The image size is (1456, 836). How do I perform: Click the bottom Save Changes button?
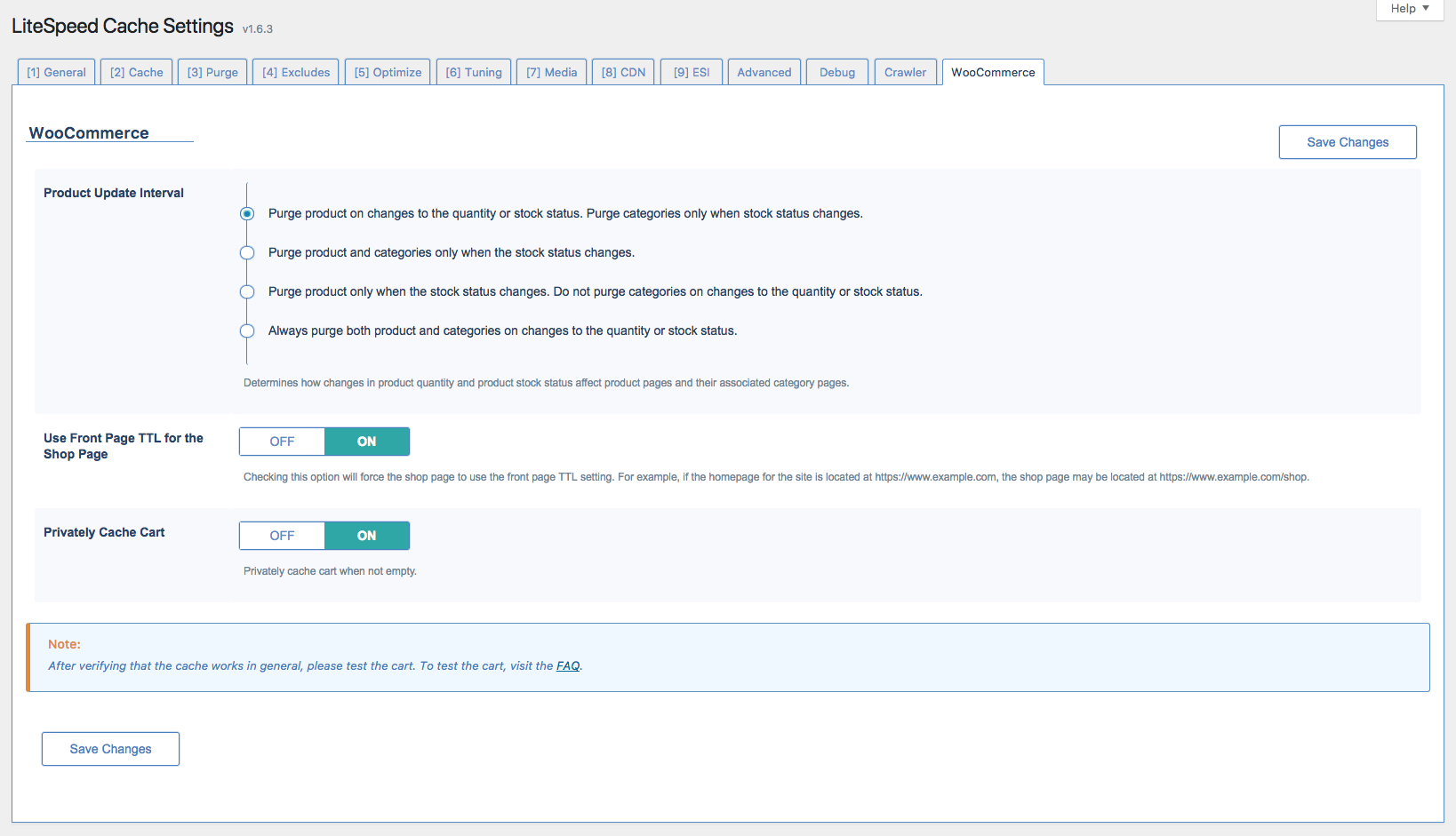[110, 749]
